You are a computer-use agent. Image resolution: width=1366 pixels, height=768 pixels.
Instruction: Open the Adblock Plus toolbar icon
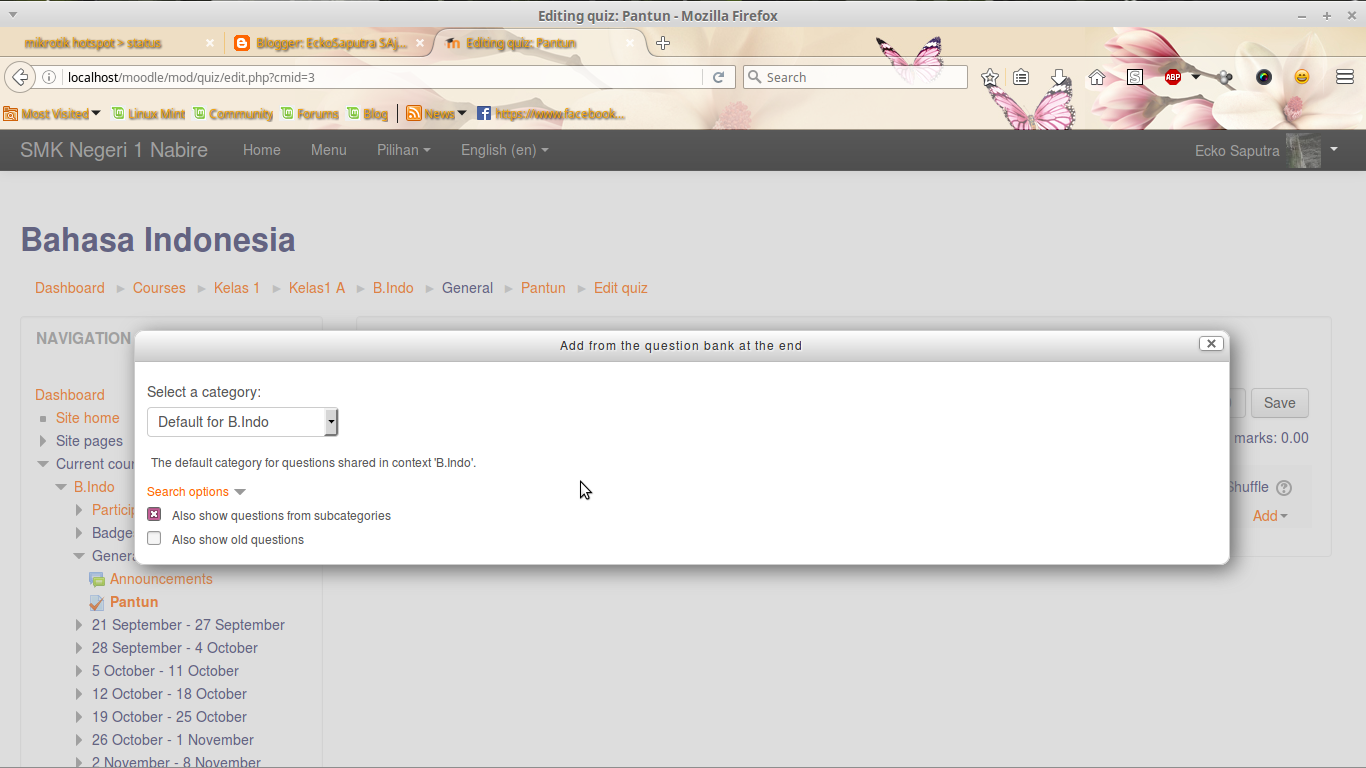(x=1173, y=77)
